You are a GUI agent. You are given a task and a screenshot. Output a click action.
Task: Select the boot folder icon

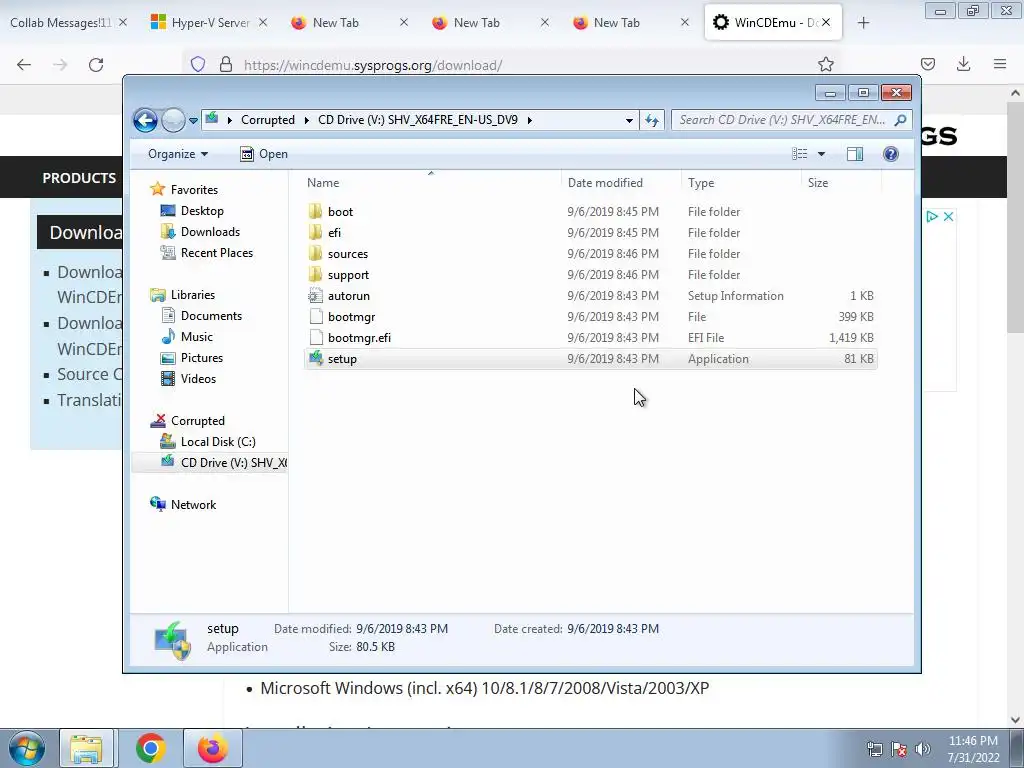pyautogui.click(x=315, y=212)
